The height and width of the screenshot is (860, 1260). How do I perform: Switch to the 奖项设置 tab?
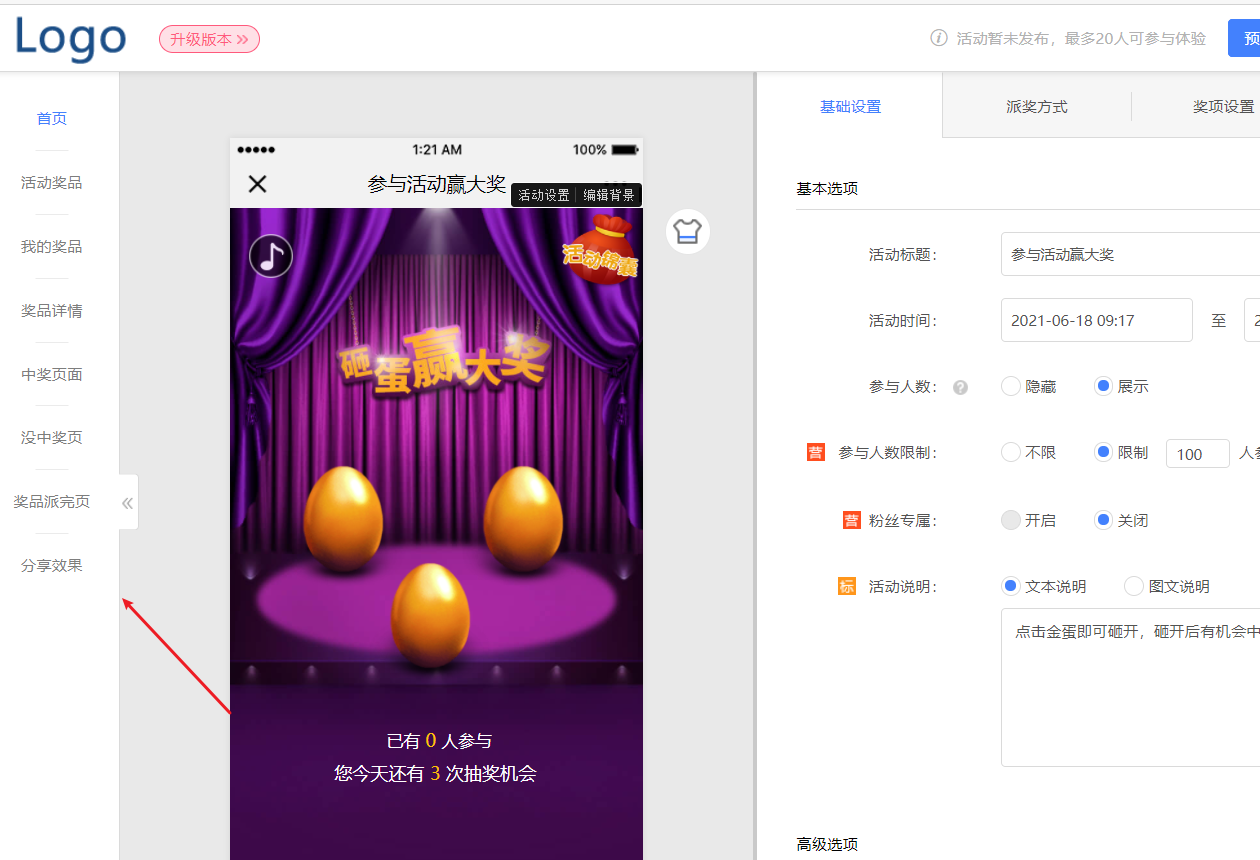click(1224, 105)
